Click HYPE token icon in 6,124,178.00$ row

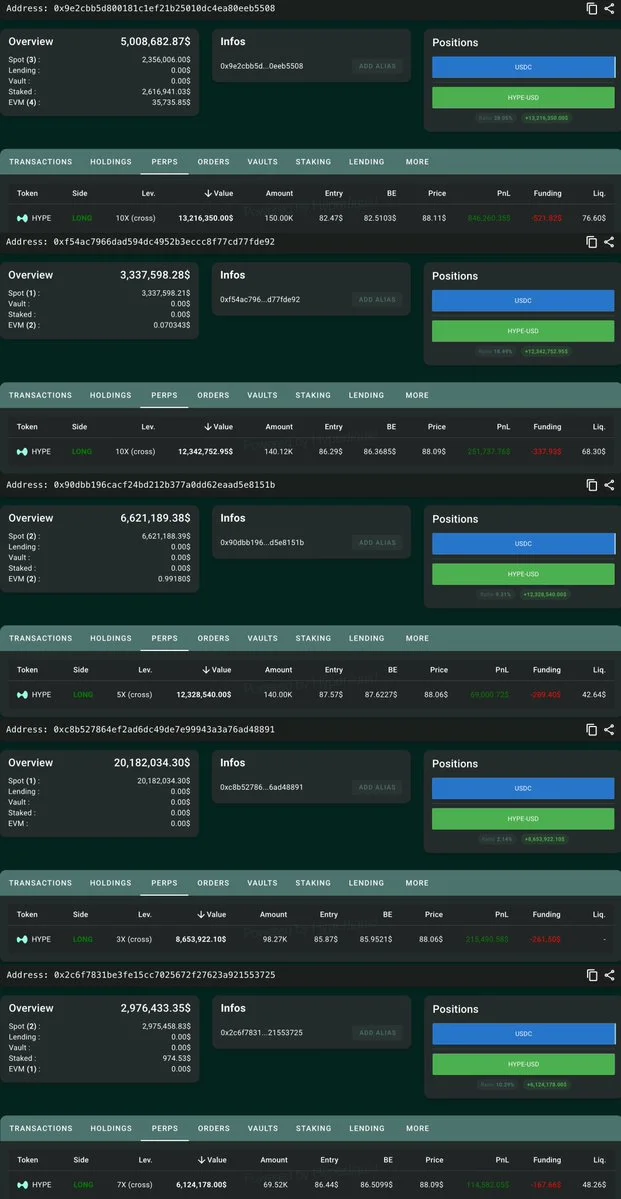coord(22,1184)
